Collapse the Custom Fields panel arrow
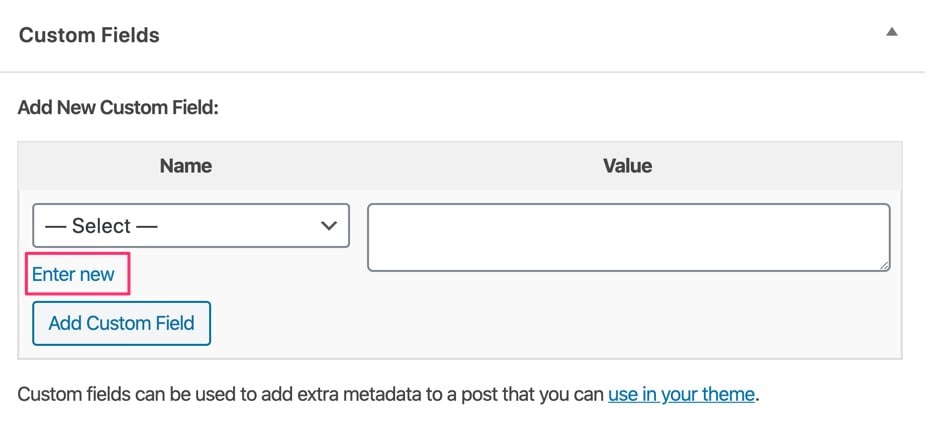 pyautogui.click(x=891, y=32)
